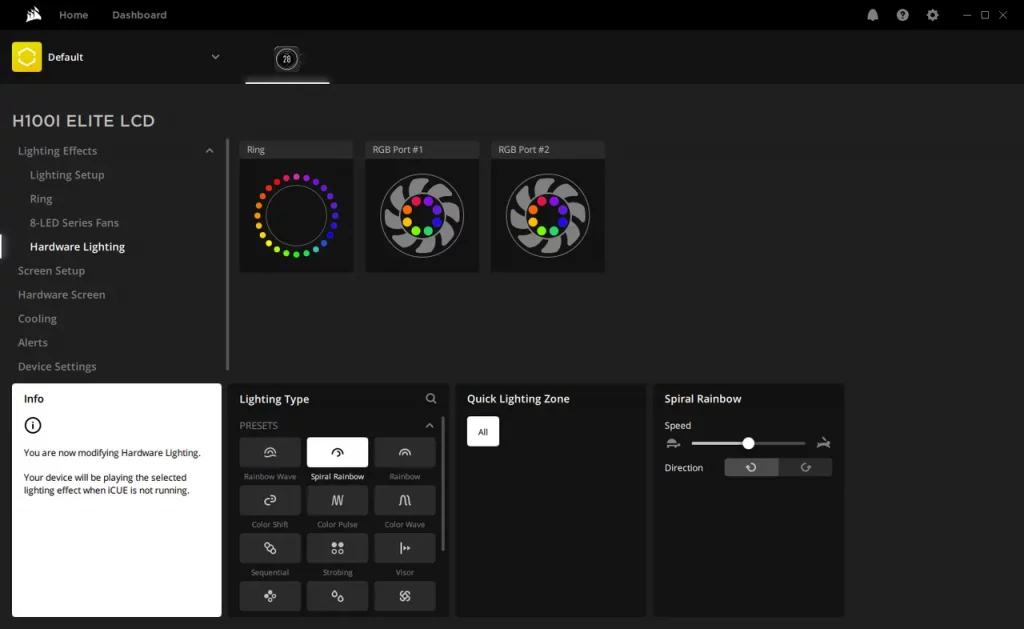This screenshot has width=1024, height=629.
Task: Select the two-circle preset in the bottom row
Action: [337, 596]
